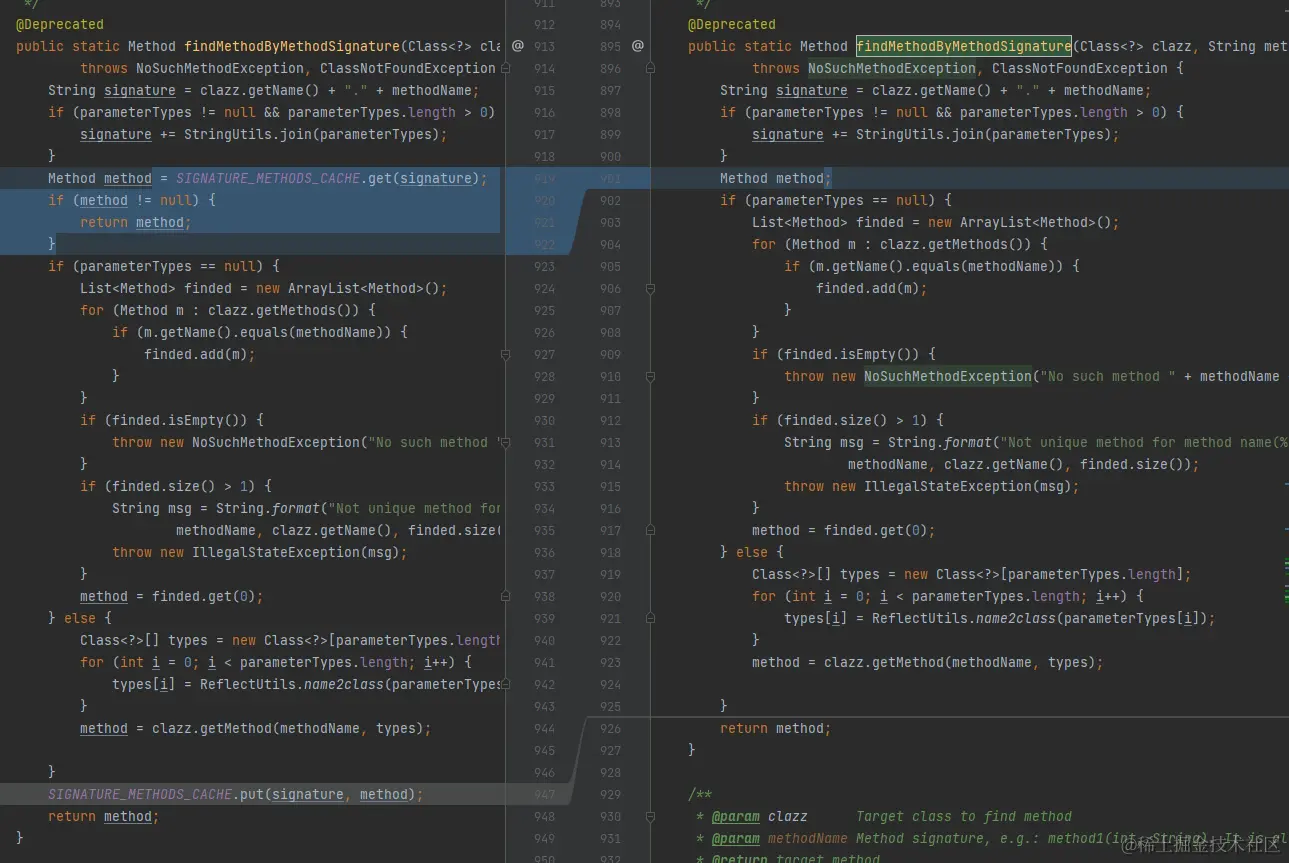Image resolution: width=1289 pixels, height=863 pixels.
Task: Click the @ gutter icon beside line 895
Action: click(x=637, y=46)
